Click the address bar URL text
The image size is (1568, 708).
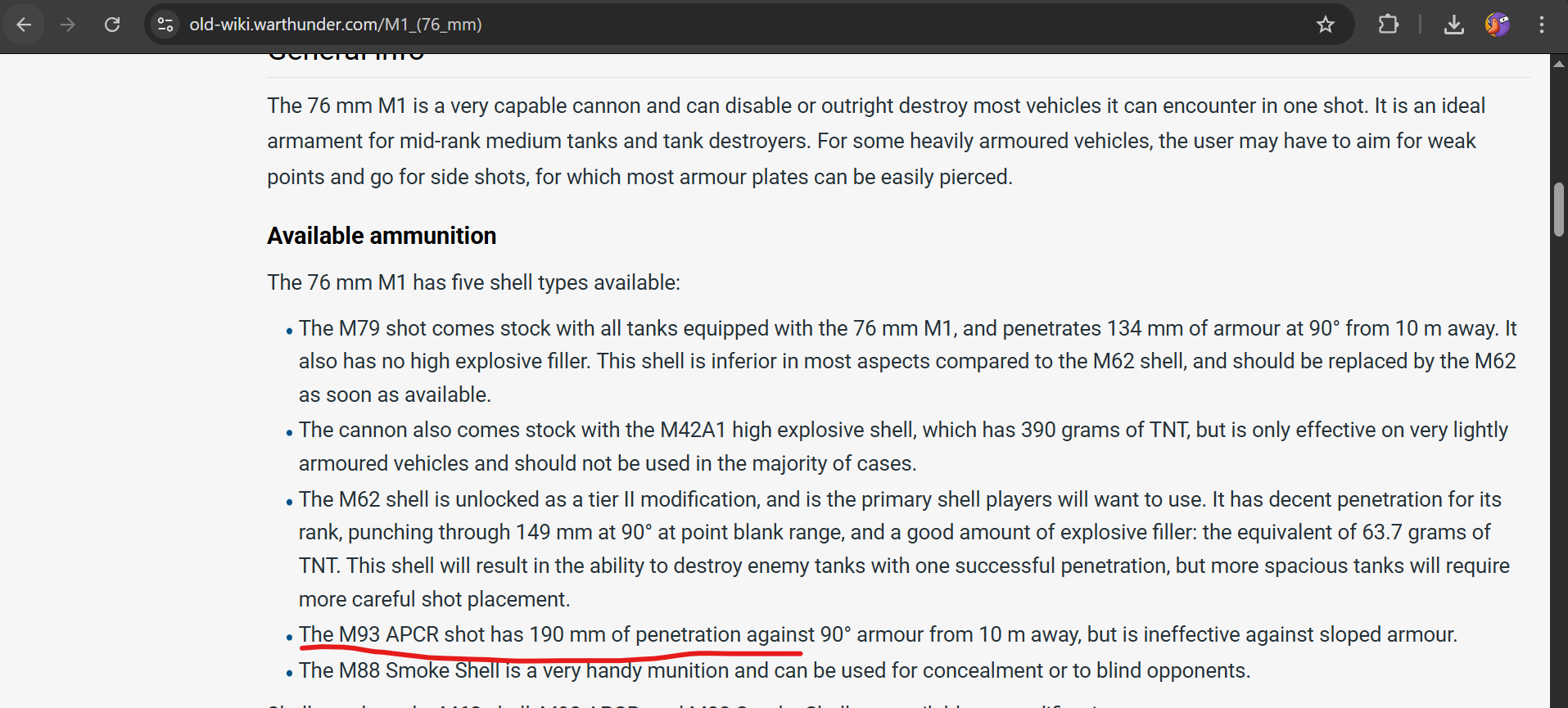pyautogui.click(x=336, y=25)
